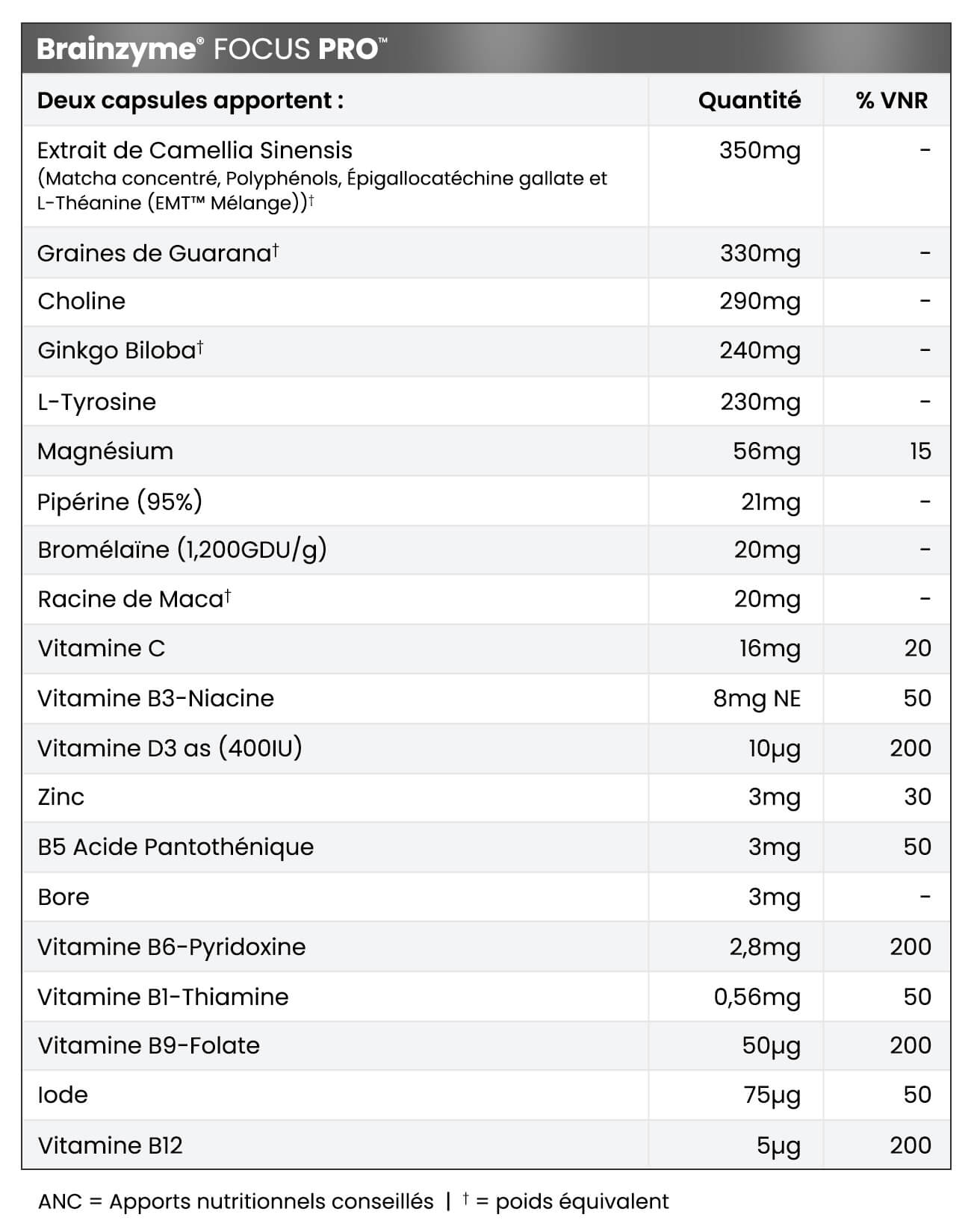Viewport: 971px width, 1232px height.
Task: Click the Vitamine C row label
Action: [102, 649]
